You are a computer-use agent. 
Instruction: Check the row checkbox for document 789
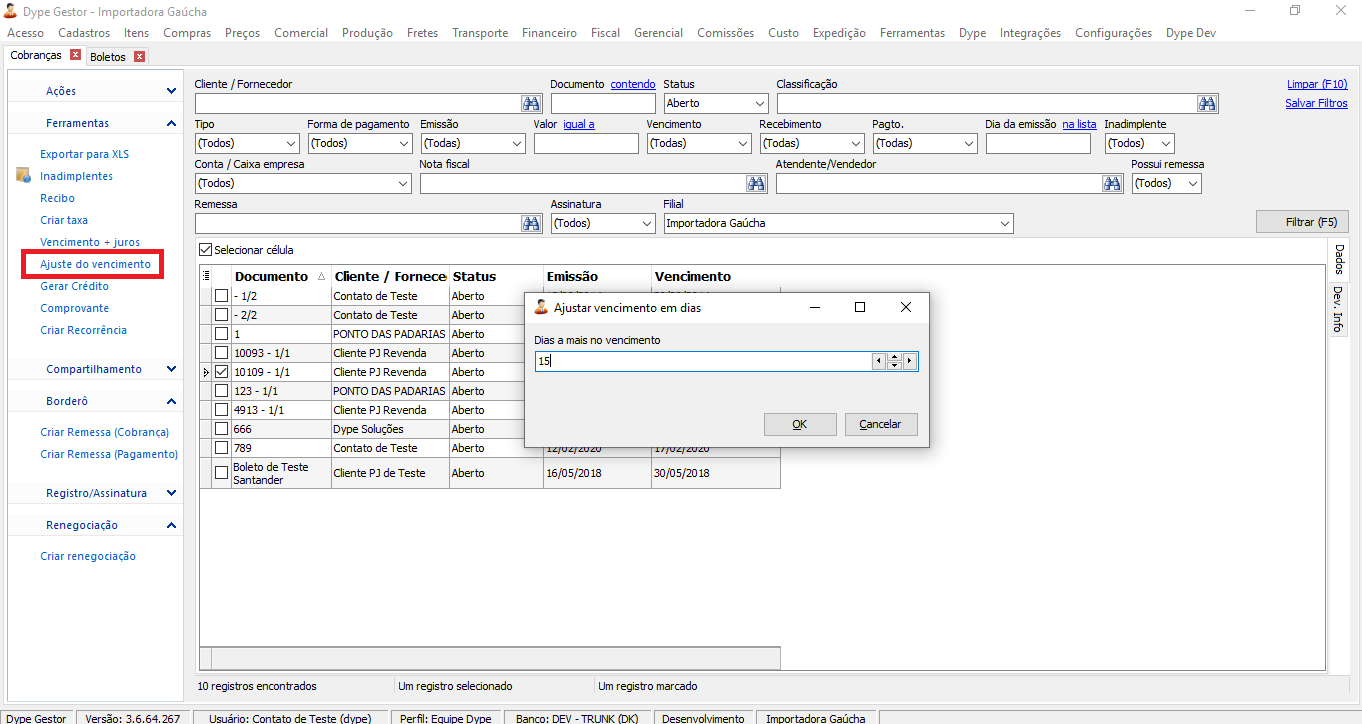click(222, 448)
